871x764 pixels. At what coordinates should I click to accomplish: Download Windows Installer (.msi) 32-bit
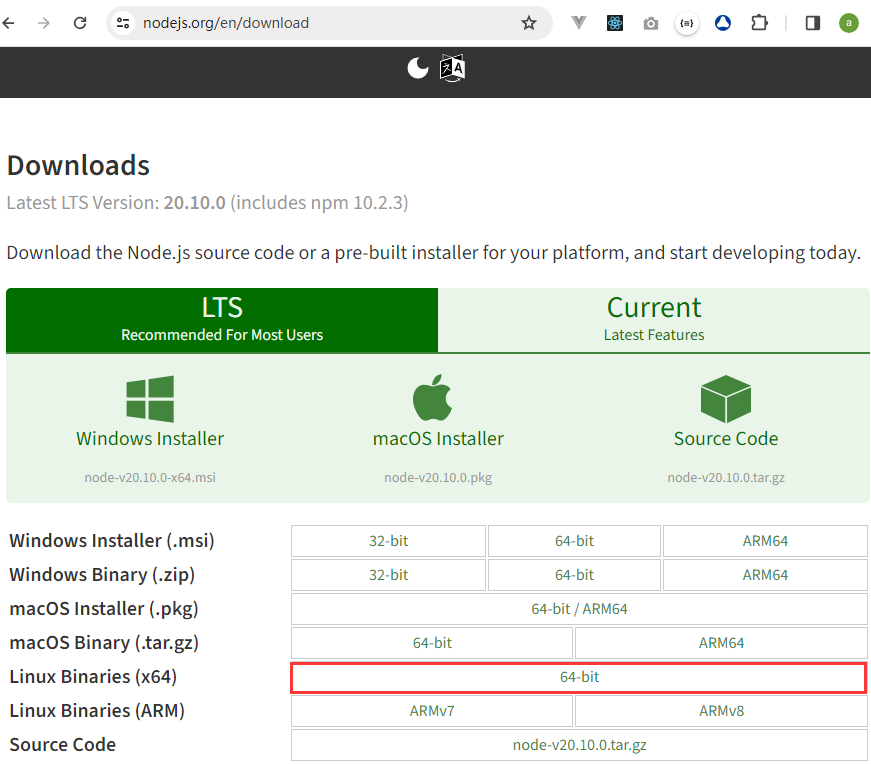388,541
